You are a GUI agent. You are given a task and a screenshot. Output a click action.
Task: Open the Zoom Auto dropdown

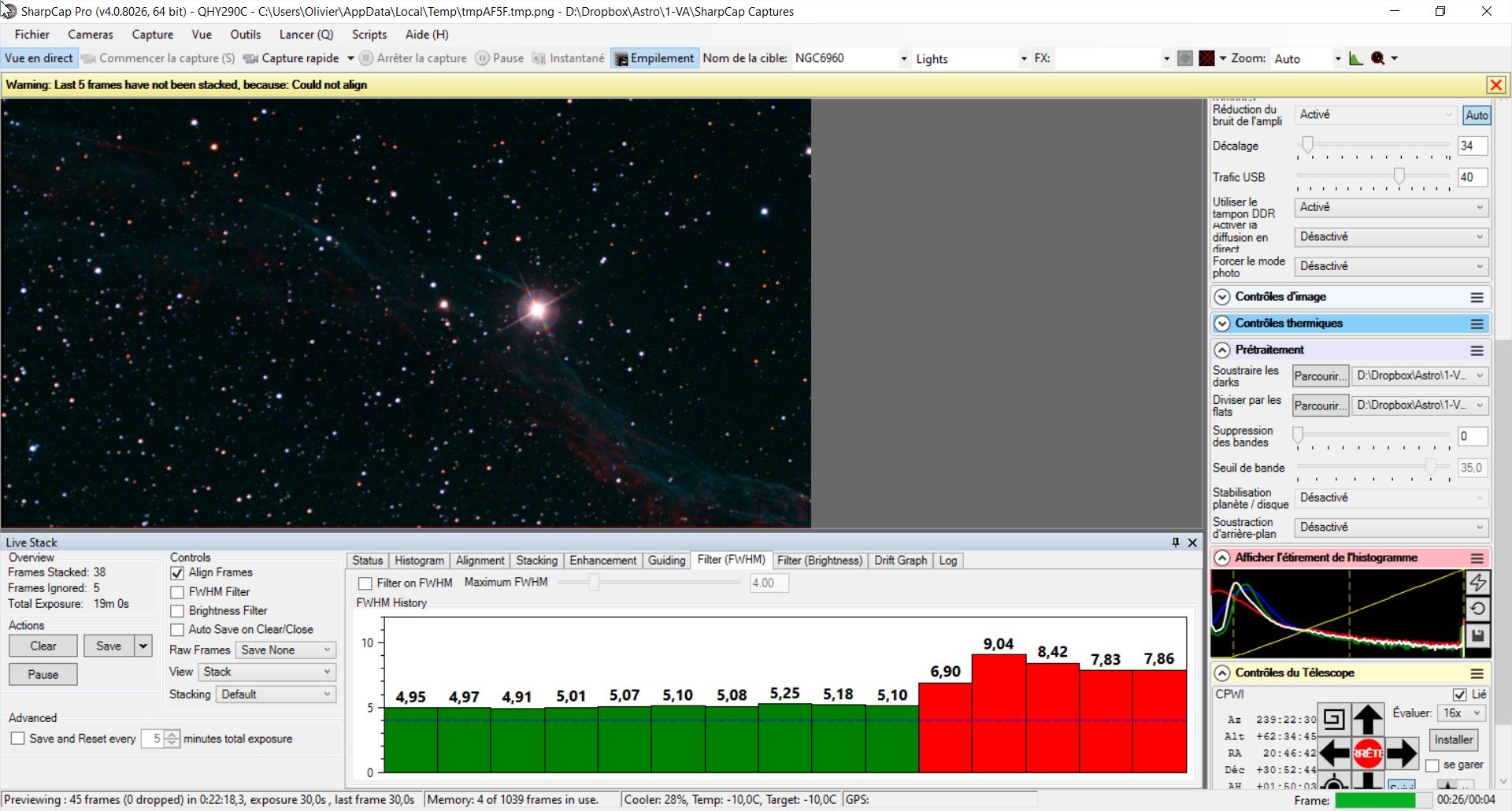pyautogui.click(x=1306, y=59)
